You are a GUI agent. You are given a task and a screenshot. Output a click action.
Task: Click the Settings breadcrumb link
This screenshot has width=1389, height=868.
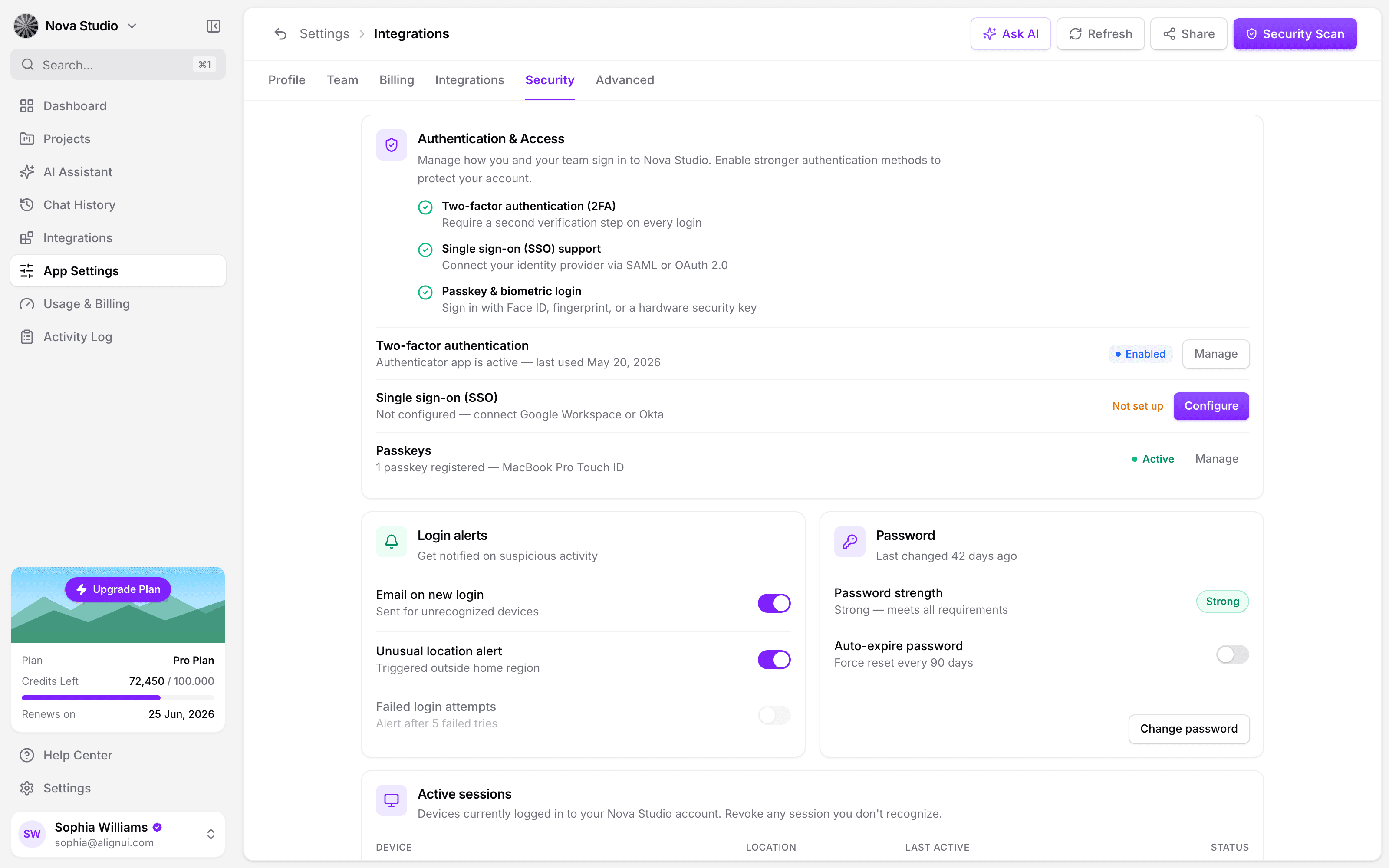pos(324,34)
